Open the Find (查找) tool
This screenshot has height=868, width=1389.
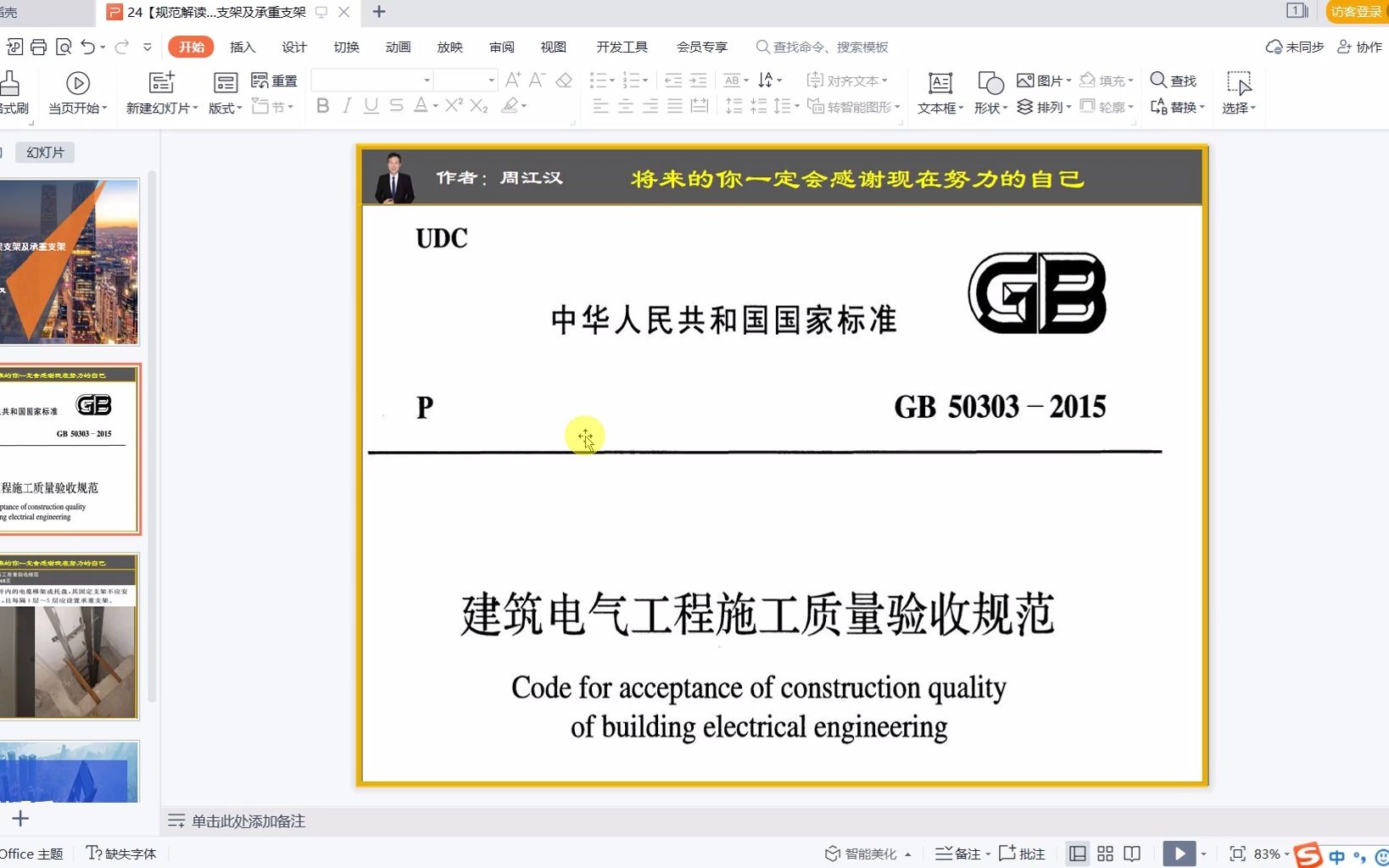(x=1173, y=81)
